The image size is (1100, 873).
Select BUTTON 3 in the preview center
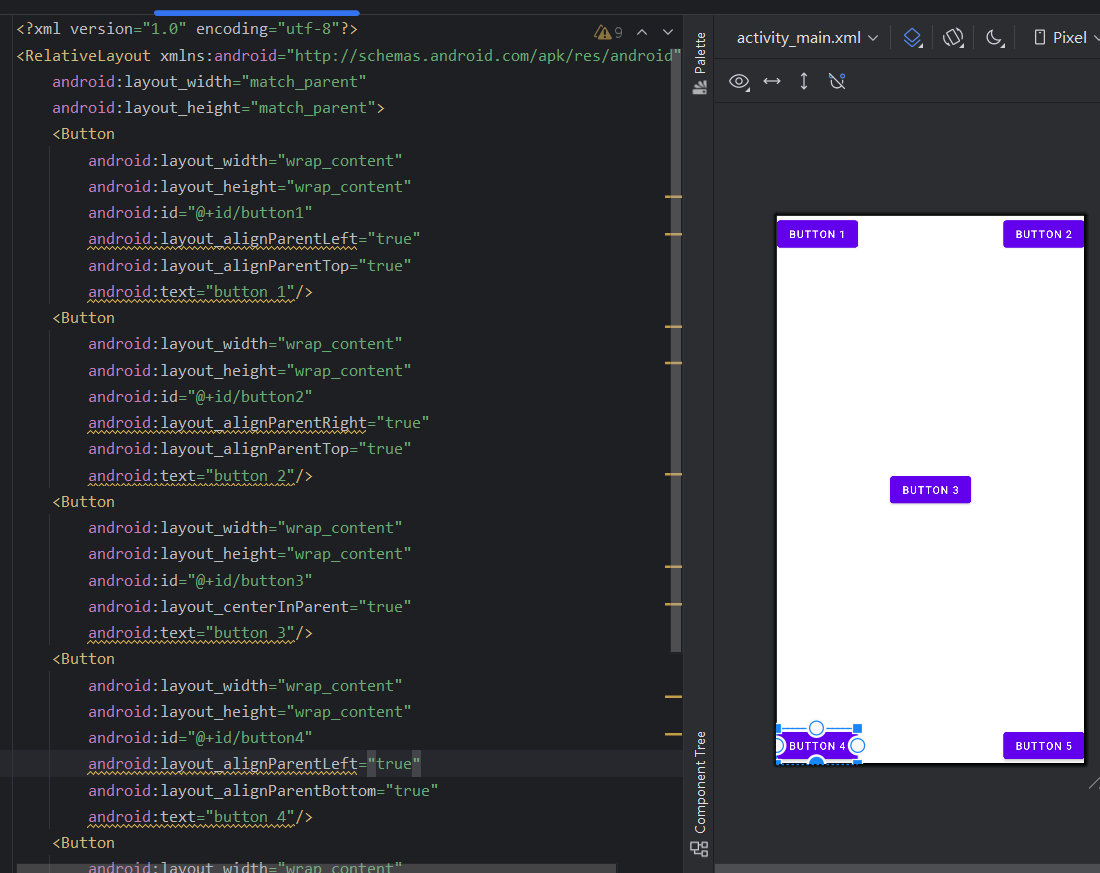[930, 490]
